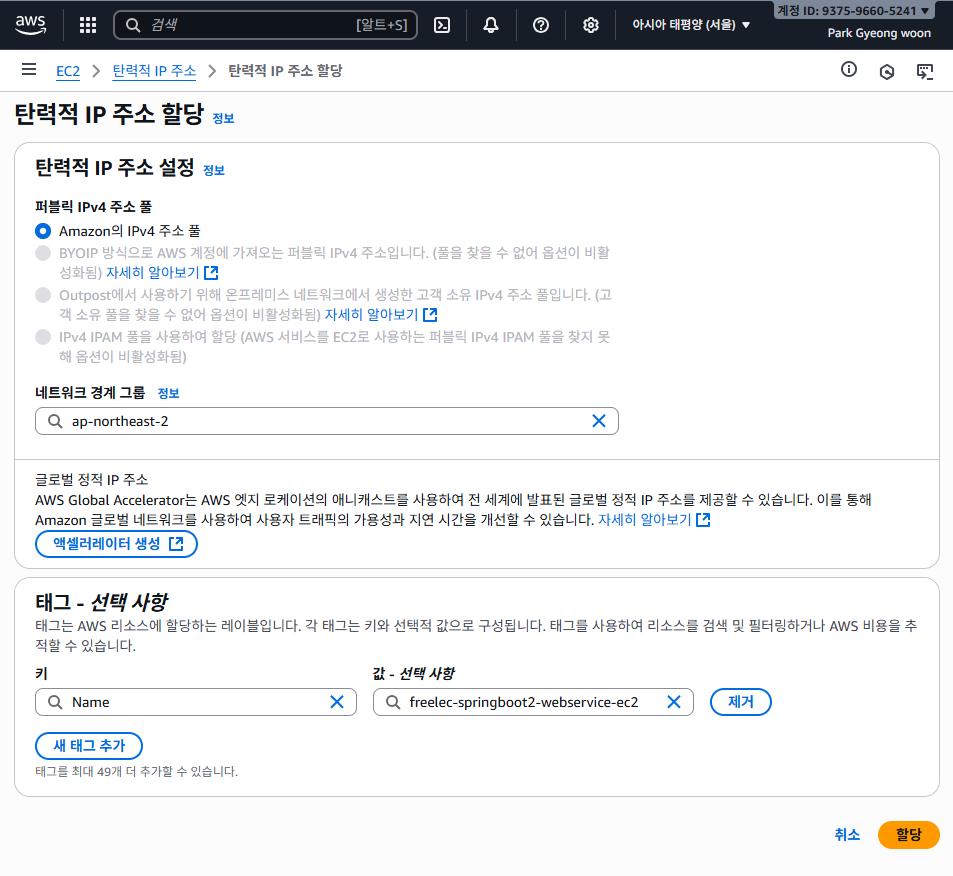The image size is (953, 876).
Task: Open 정보 link beside page title
Action: coord(223,119)
